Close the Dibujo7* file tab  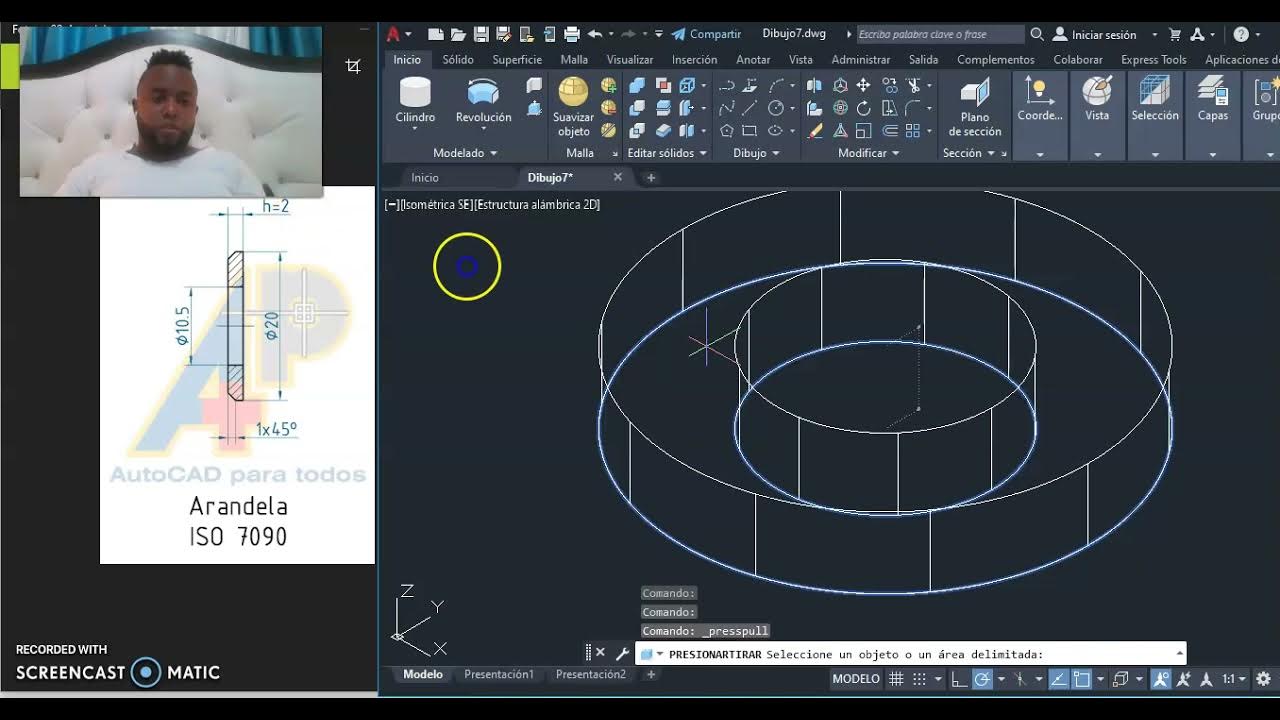618,177
